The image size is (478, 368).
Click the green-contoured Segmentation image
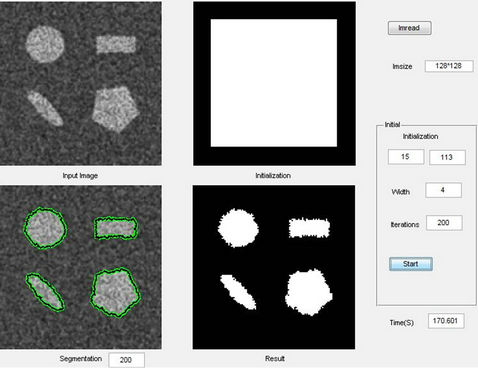pyautogui.click(x=81, y=267)
